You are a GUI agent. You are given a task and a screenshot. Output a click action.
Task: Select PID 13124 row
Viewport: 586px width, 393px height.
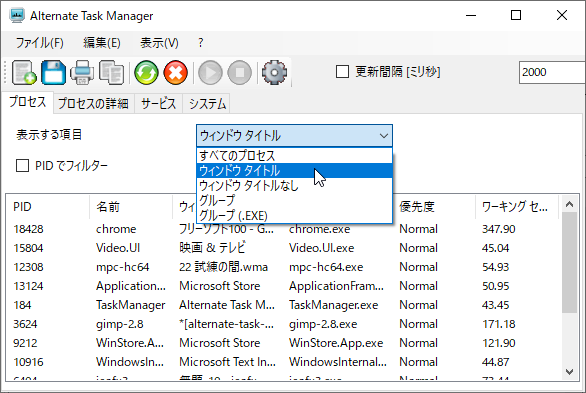(28, 286)
